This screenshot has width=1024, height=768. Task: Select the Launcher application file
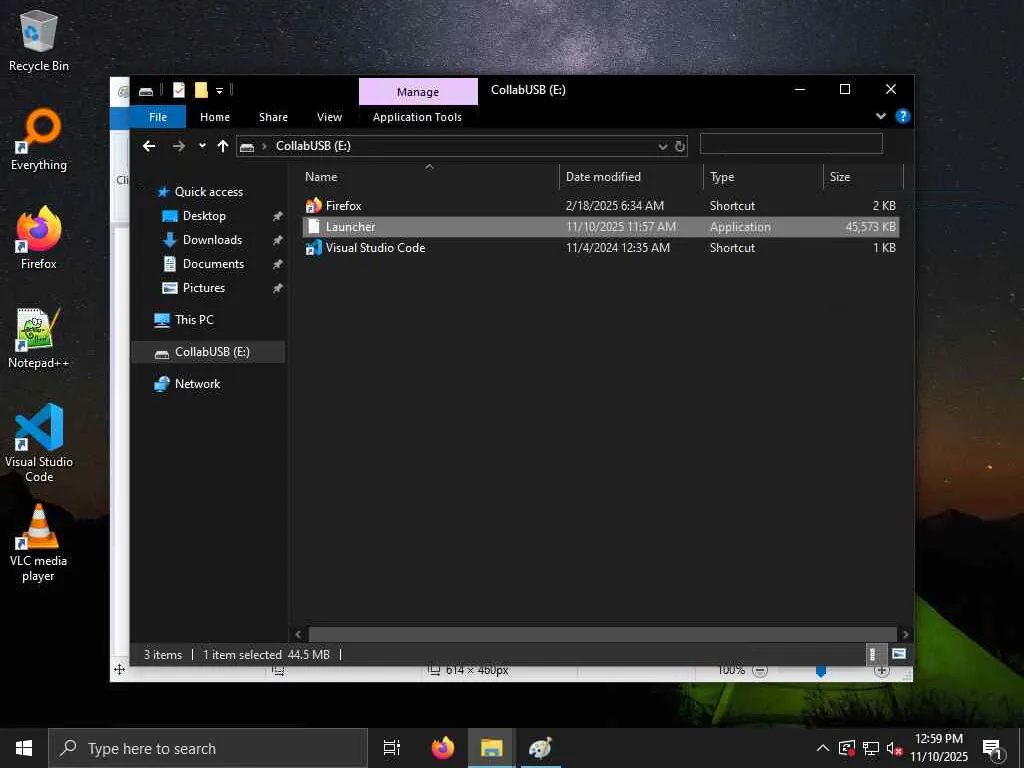click(x=600, y=227)
